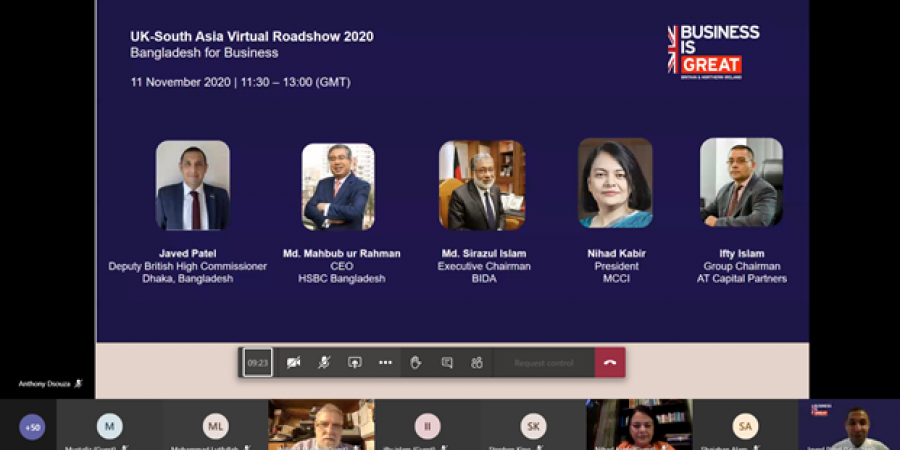Click the Request control button
Image resolution: width=900 pixels, height=450 pixels.
pyautogui.click(x=544, y=363)
